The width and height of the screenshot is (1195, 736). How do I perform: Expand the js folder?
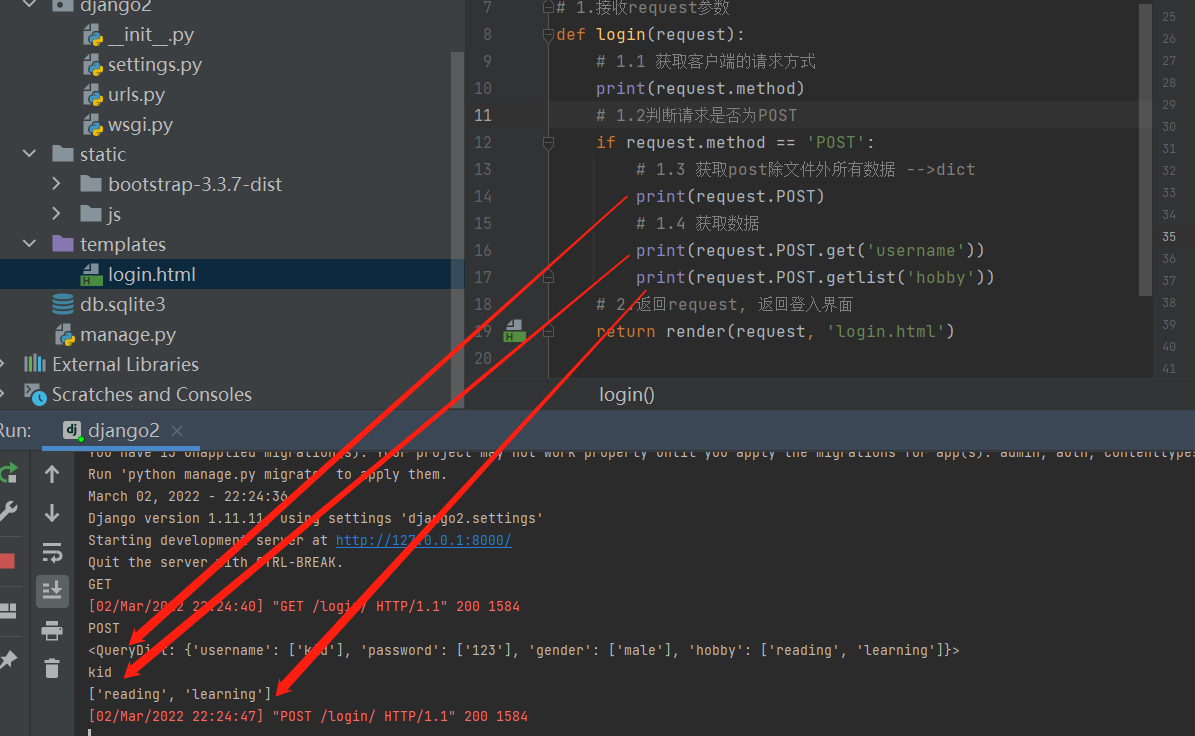click(56, 214)
